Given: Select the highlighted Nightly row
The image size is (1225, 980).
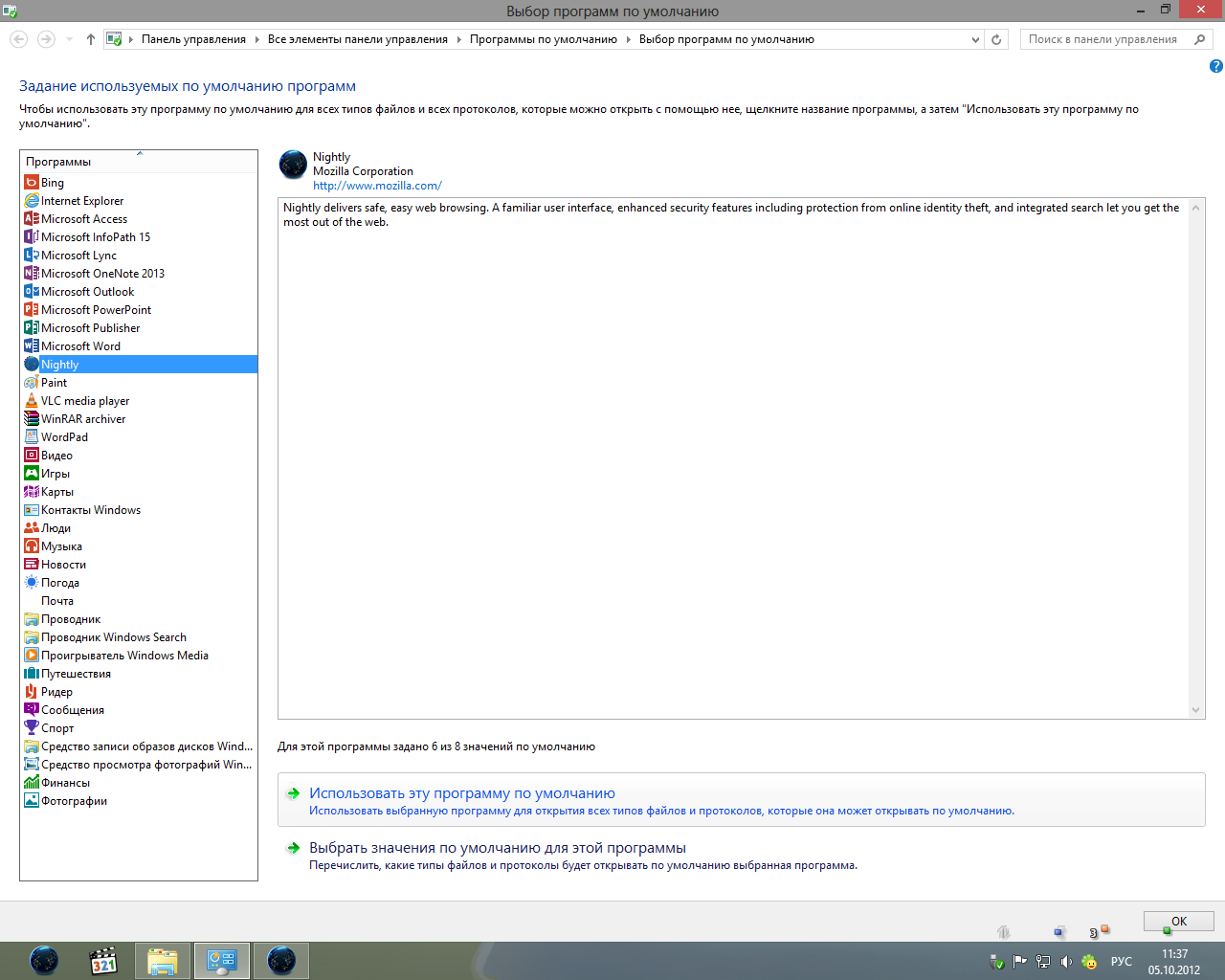Looking at the screenshot, I should coord(139,365).
